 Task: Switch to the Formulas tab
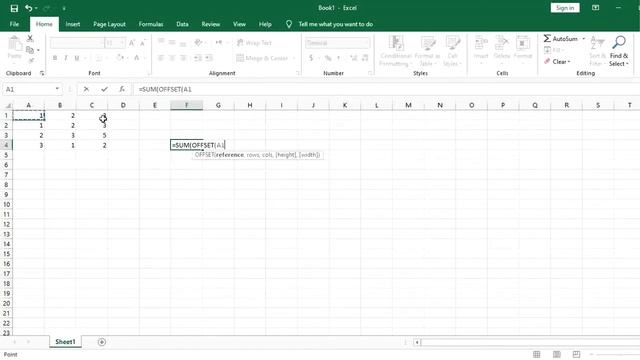pyautogui.click(x=151, y=24)
